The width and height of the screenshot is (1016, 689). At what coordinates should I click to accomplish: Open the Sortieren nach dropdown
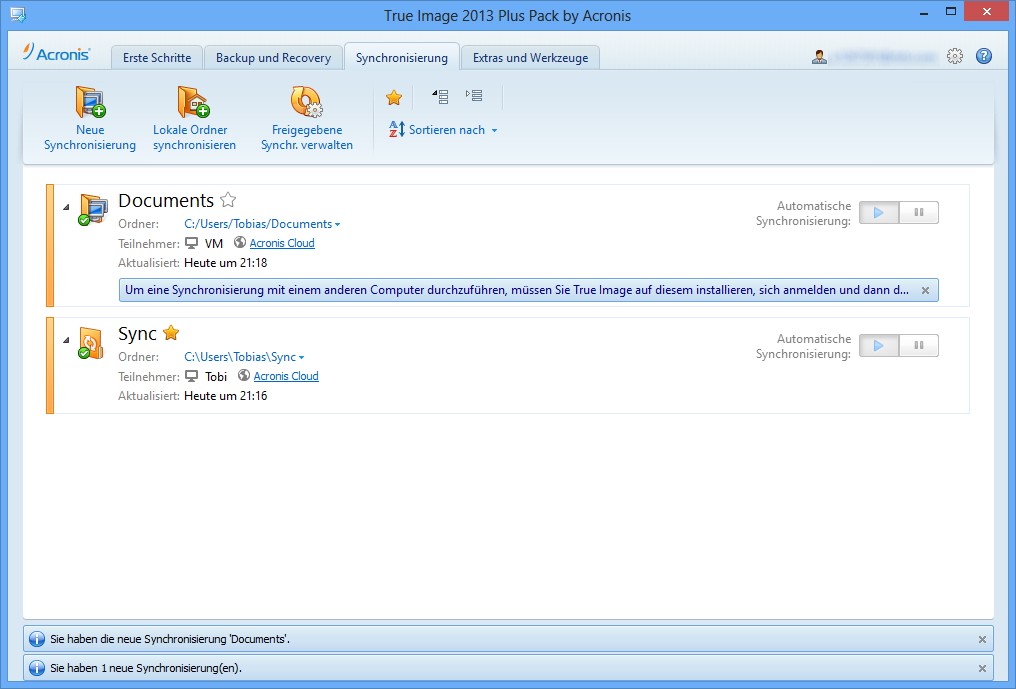(x=443, y=130)
